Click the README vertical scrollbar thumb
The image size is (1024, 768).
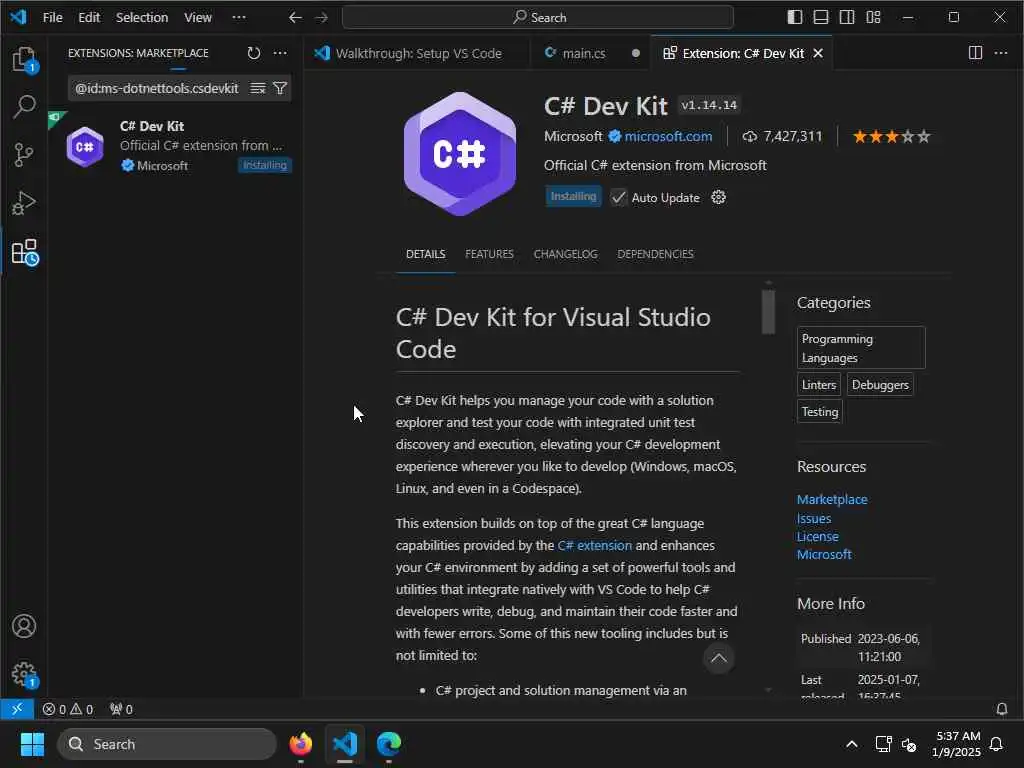(769, 312)
